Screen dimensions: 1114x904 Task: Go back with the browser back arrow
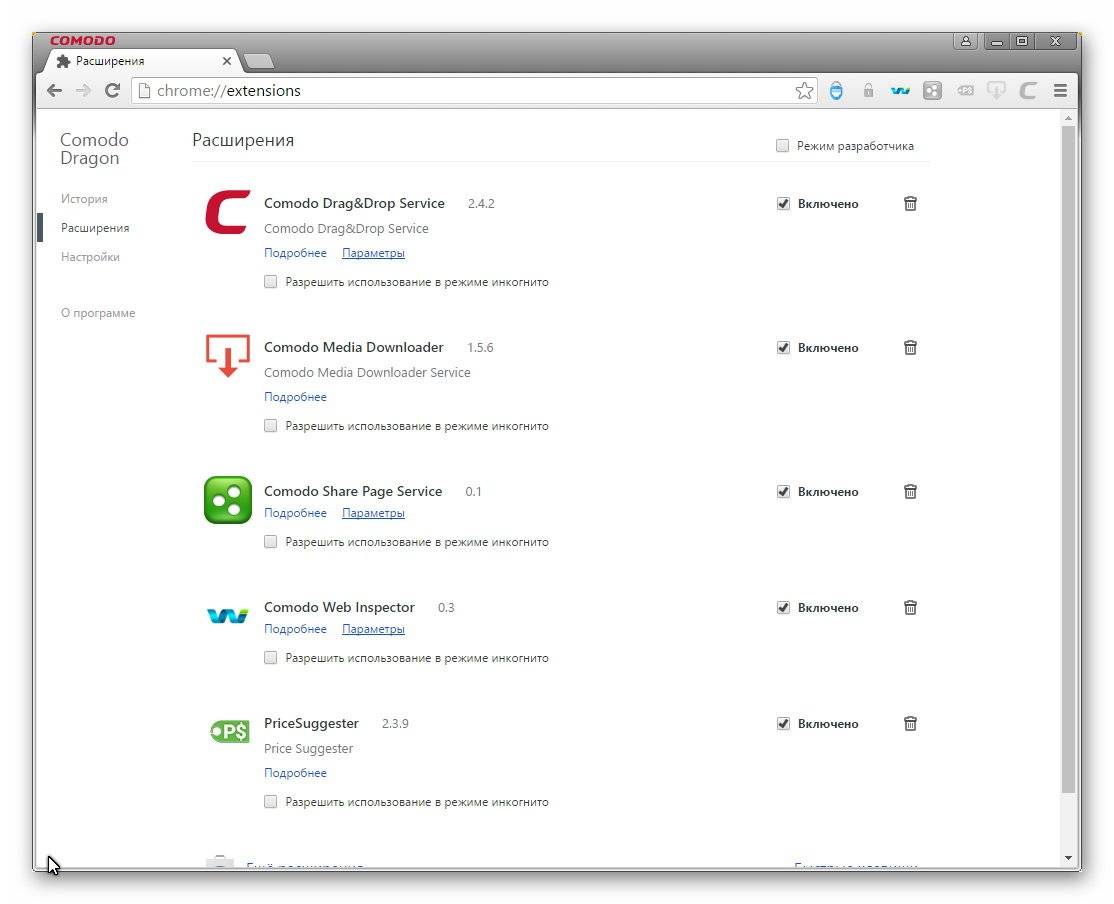(x=54, y=90)
